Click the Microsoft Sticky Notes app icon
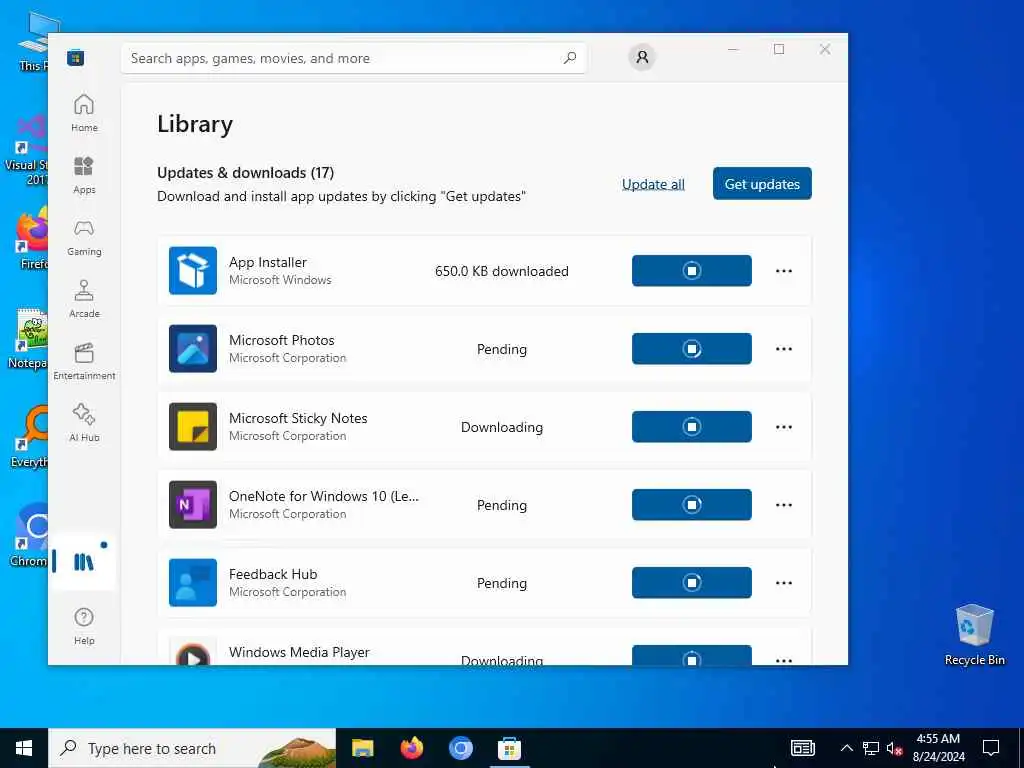 pos(193,426)
